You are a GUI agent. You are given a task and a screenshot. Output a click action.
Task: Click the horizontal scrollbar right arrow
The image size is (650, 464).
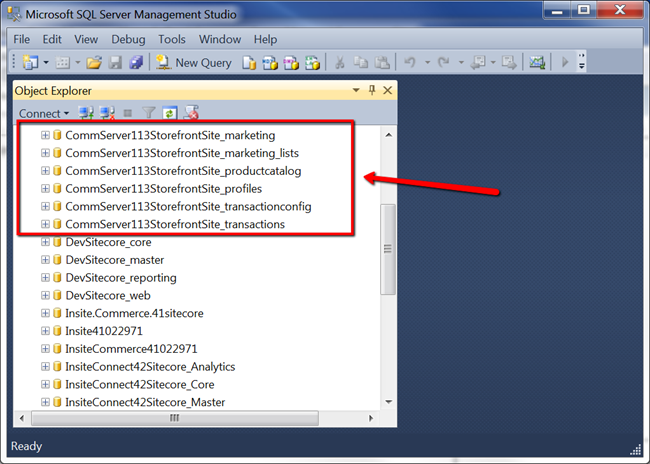click(x=371, y=418)
